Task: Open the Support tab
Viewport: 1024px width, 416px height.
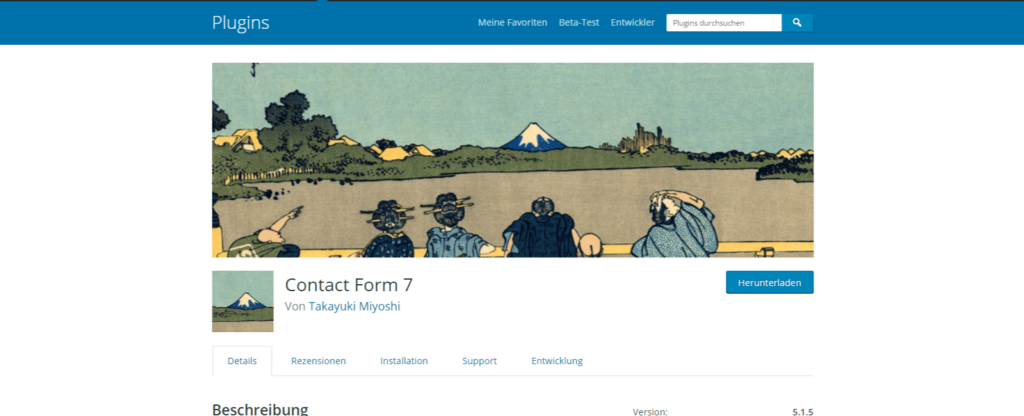Action: 479,361
